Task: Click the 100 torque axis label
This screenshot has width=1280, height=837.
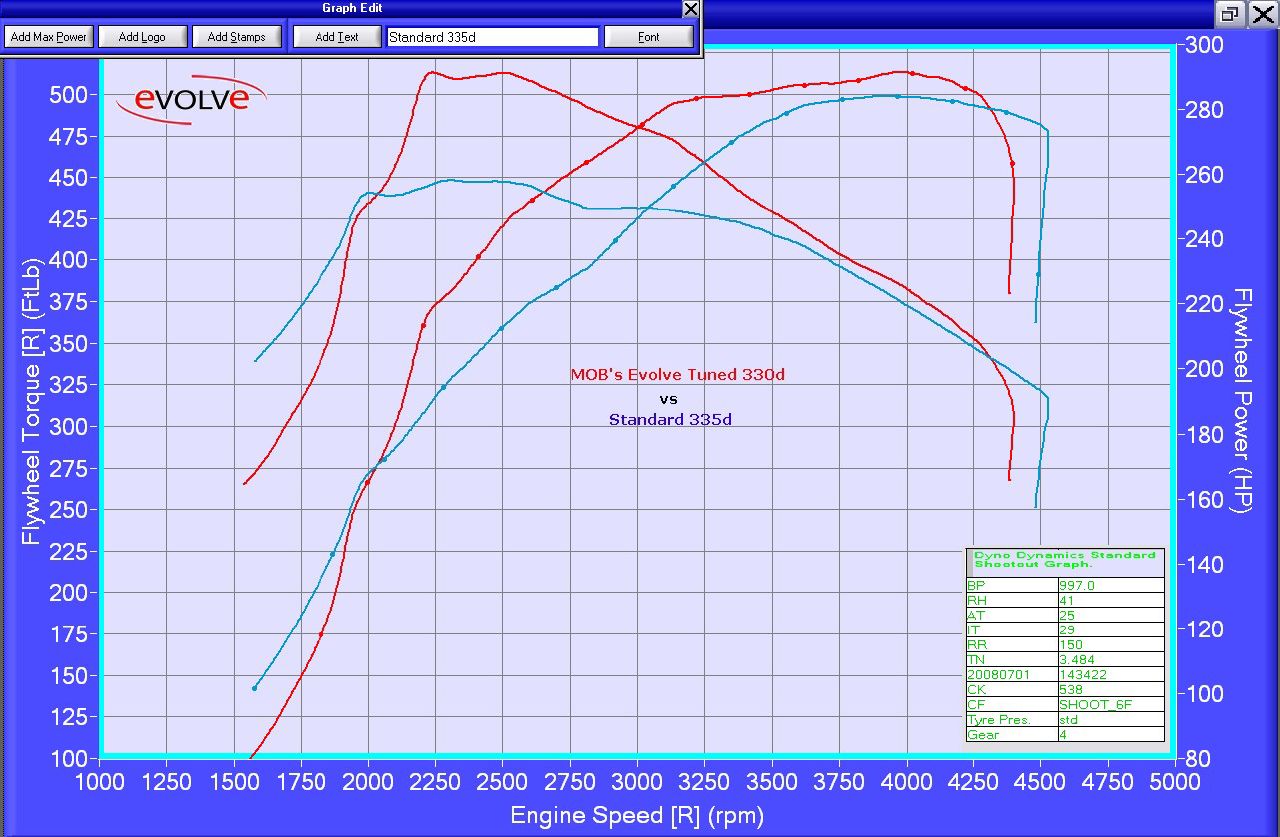Action: 72,758
